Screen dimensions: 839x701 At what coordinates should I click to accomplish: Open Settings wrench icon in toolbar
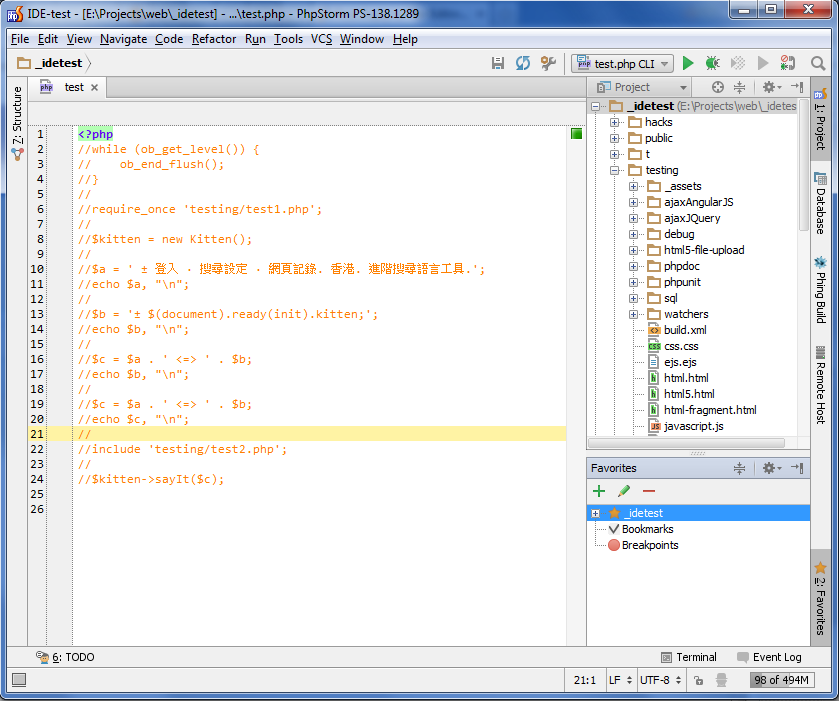click(x=548, y=63)
